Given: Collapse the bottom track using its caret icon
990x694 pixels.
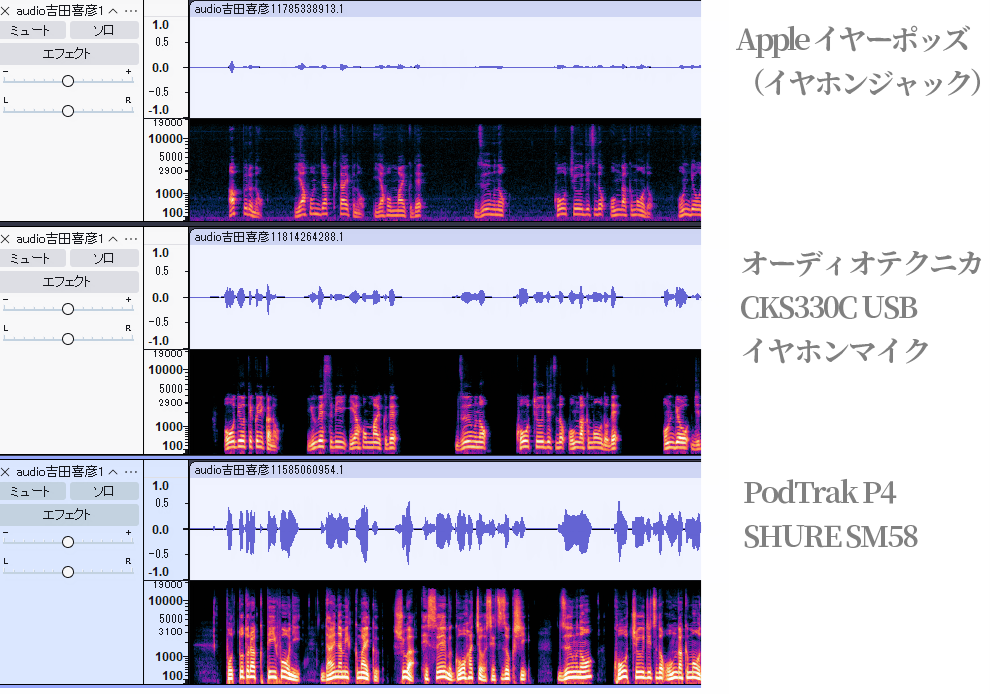Looking at the screenshot, I should (x=114, y=472).
